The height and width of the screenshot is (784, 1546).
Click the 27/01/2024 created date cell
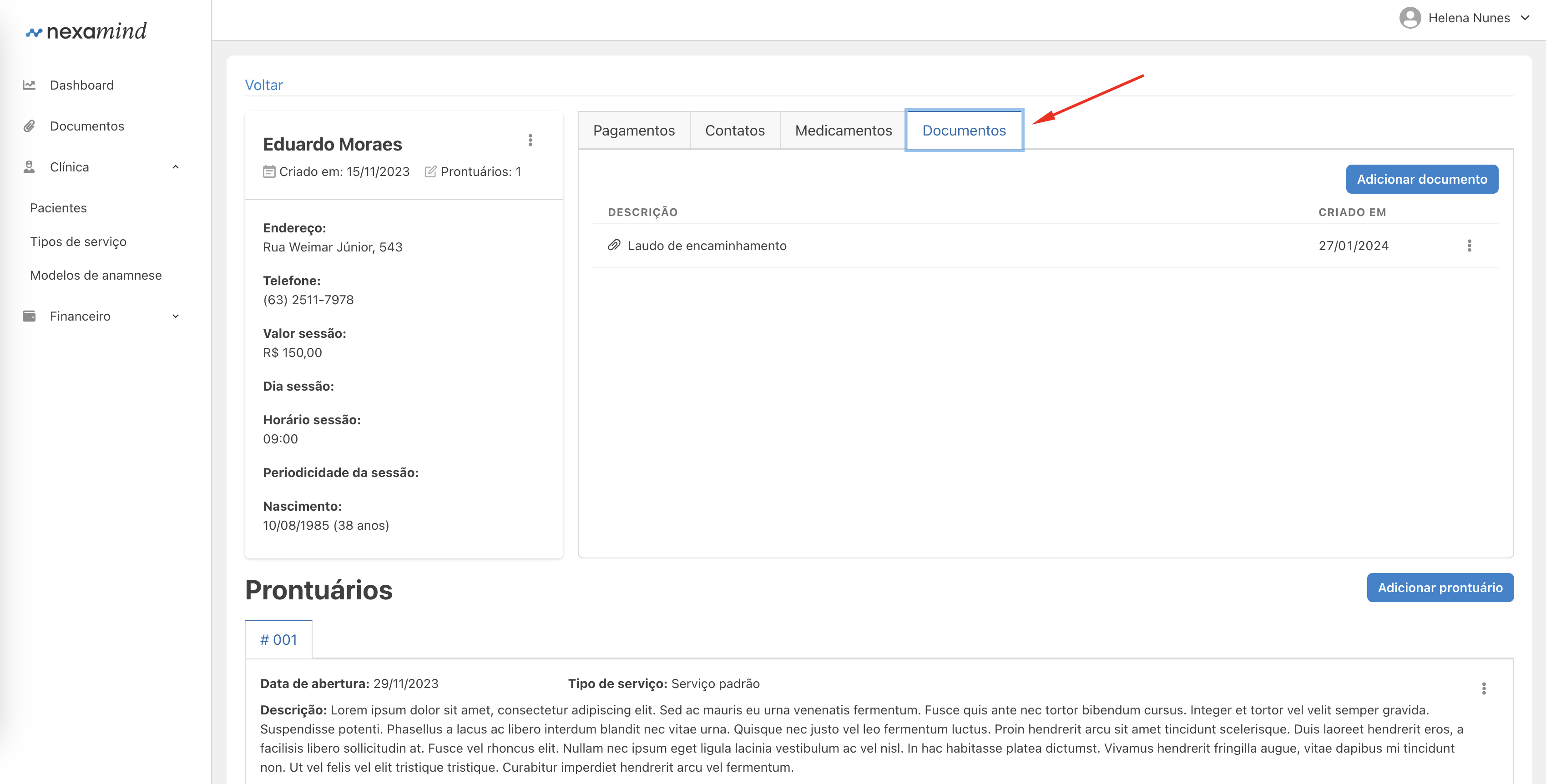pos(1354,246)
